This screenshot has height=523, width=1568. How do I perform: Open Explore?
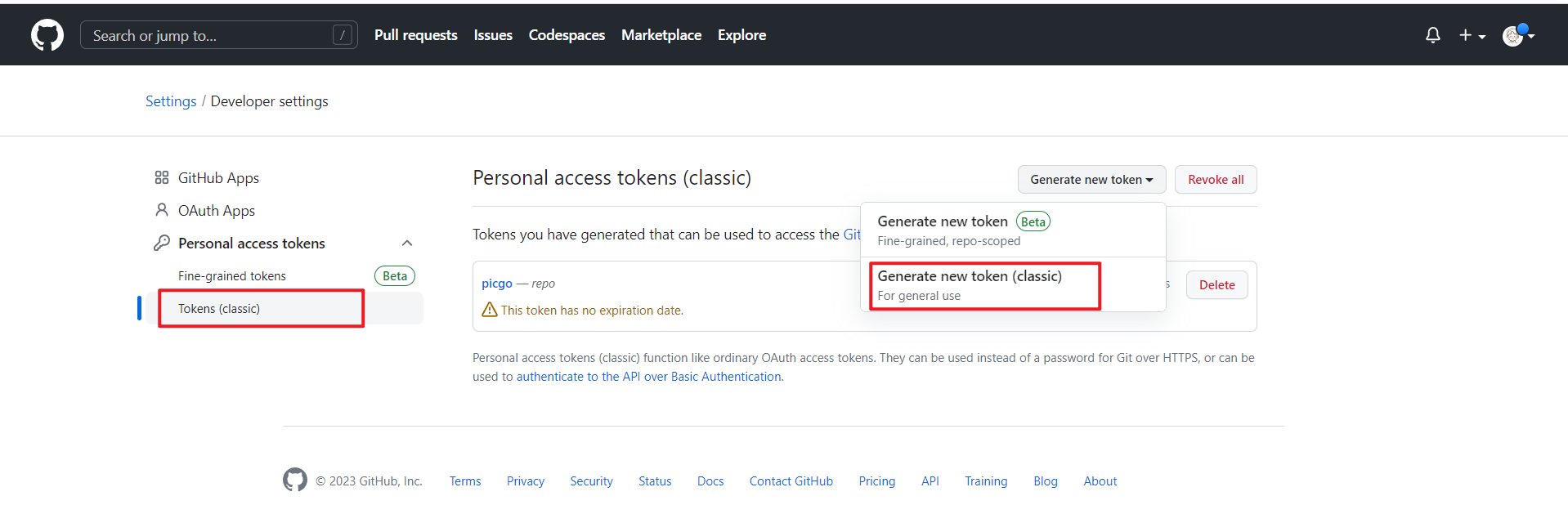click(741, 35)
